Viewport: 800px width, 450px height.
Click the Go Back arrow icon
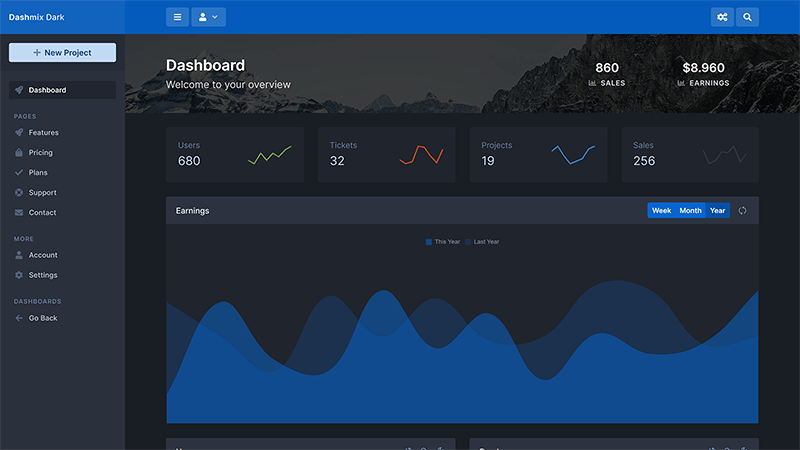point(19,318)
